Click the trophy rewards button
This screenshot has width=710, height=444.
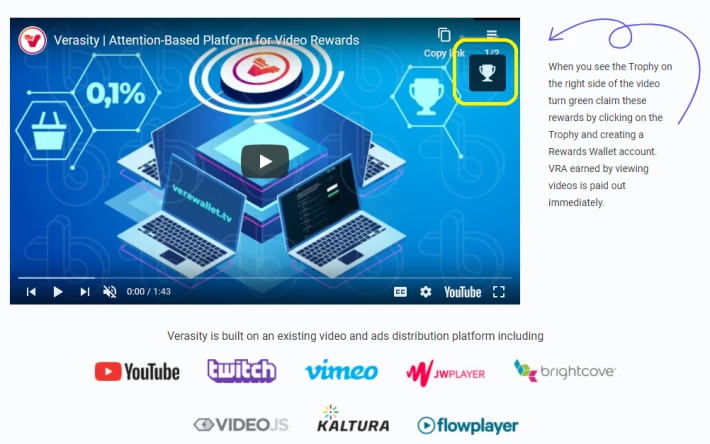point(487,73)
